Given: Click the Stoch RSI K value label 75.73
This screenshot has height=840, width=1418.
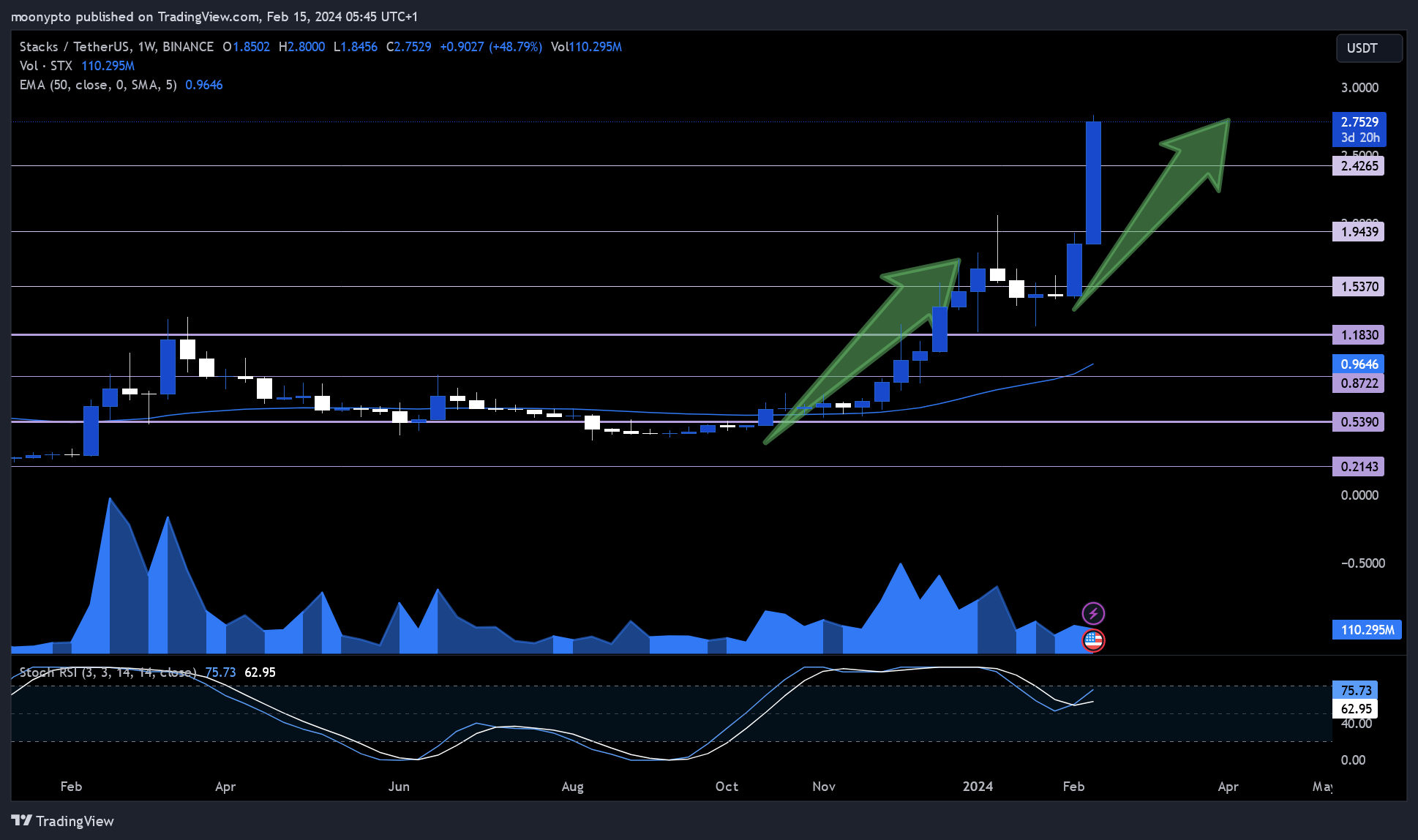Looking at the screenshot, I should tap(1356, 691).
